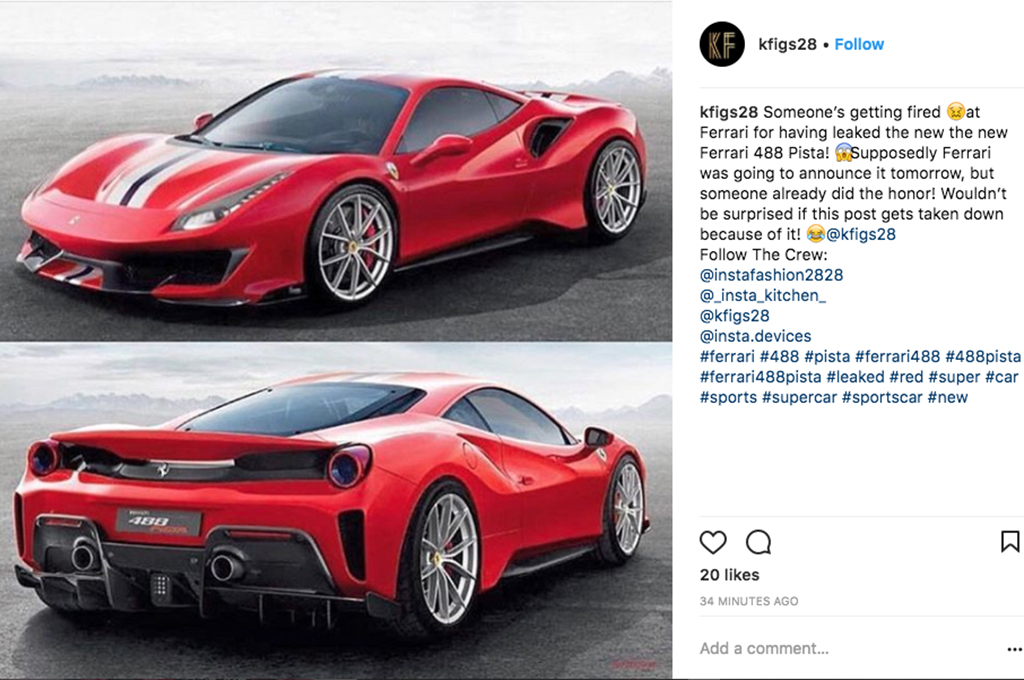The width and height of the screenshot is (1024, 680).
Task: Visit the @_insta_kitchen_ profile mention
Action: tap(763, 295)
